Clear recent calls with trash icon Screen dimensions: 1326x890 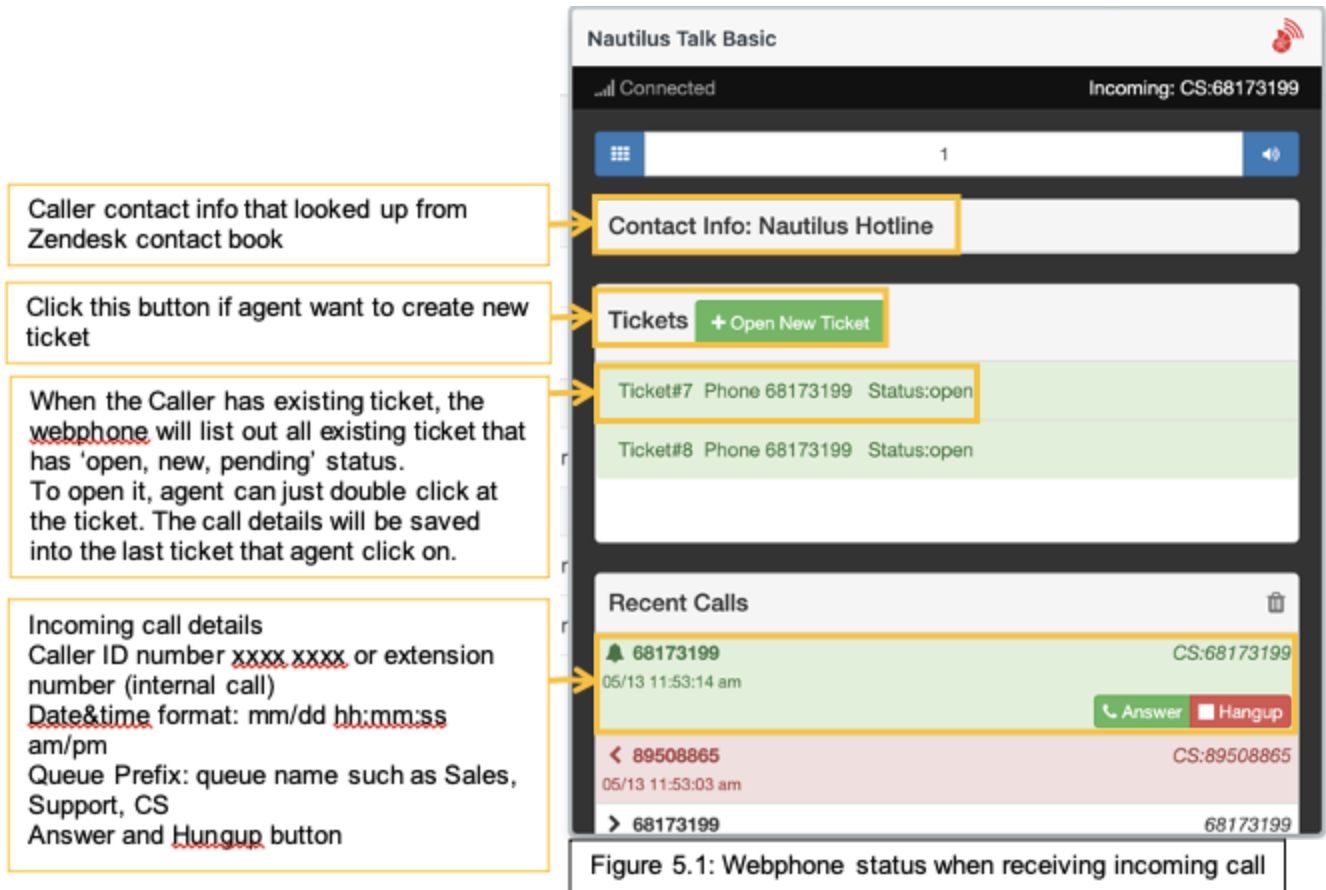click(x=1276, y=602)
